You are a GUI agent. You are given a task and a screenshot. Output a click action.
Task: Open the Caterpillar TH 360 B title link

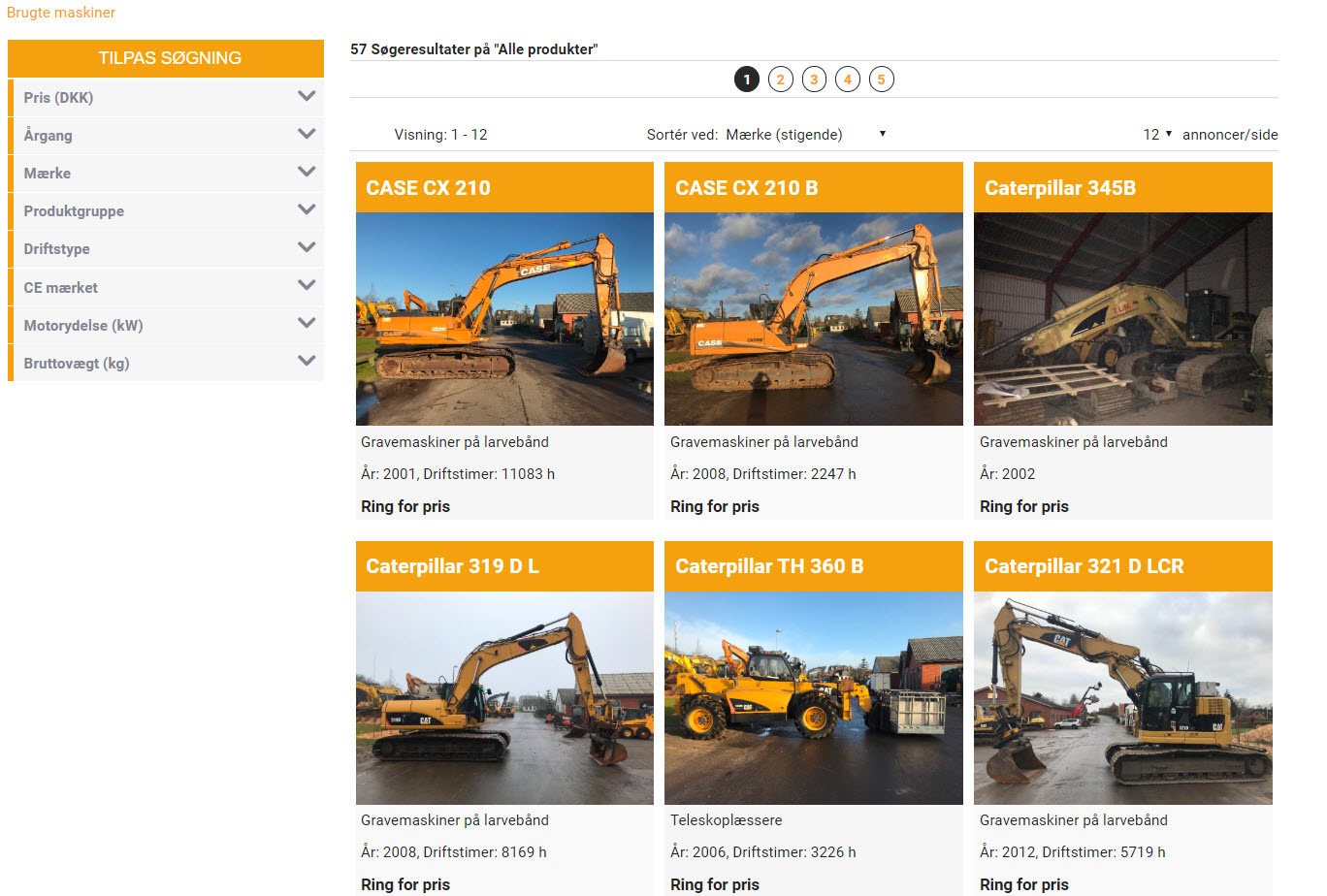[x=769, y=566]
